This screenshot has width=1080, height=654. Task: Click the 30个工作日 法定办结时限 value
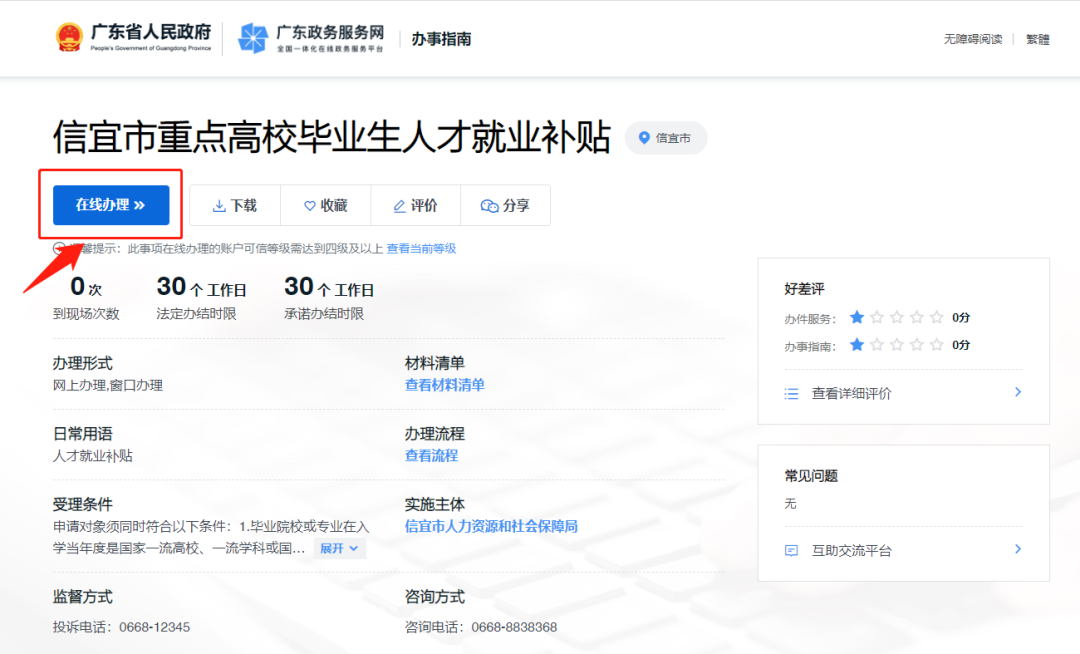(201, 287)
